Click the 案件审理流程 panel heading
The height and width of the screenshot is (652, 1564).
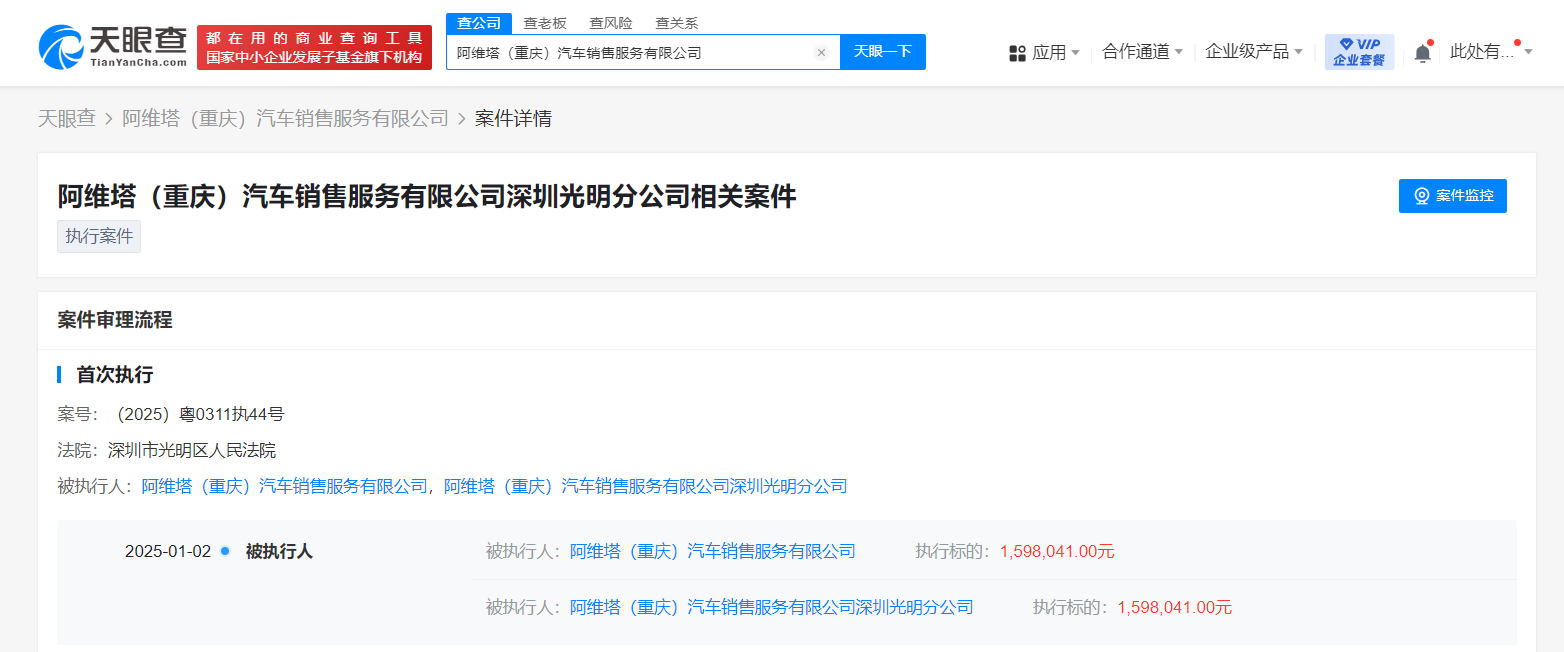click(115, 320)
